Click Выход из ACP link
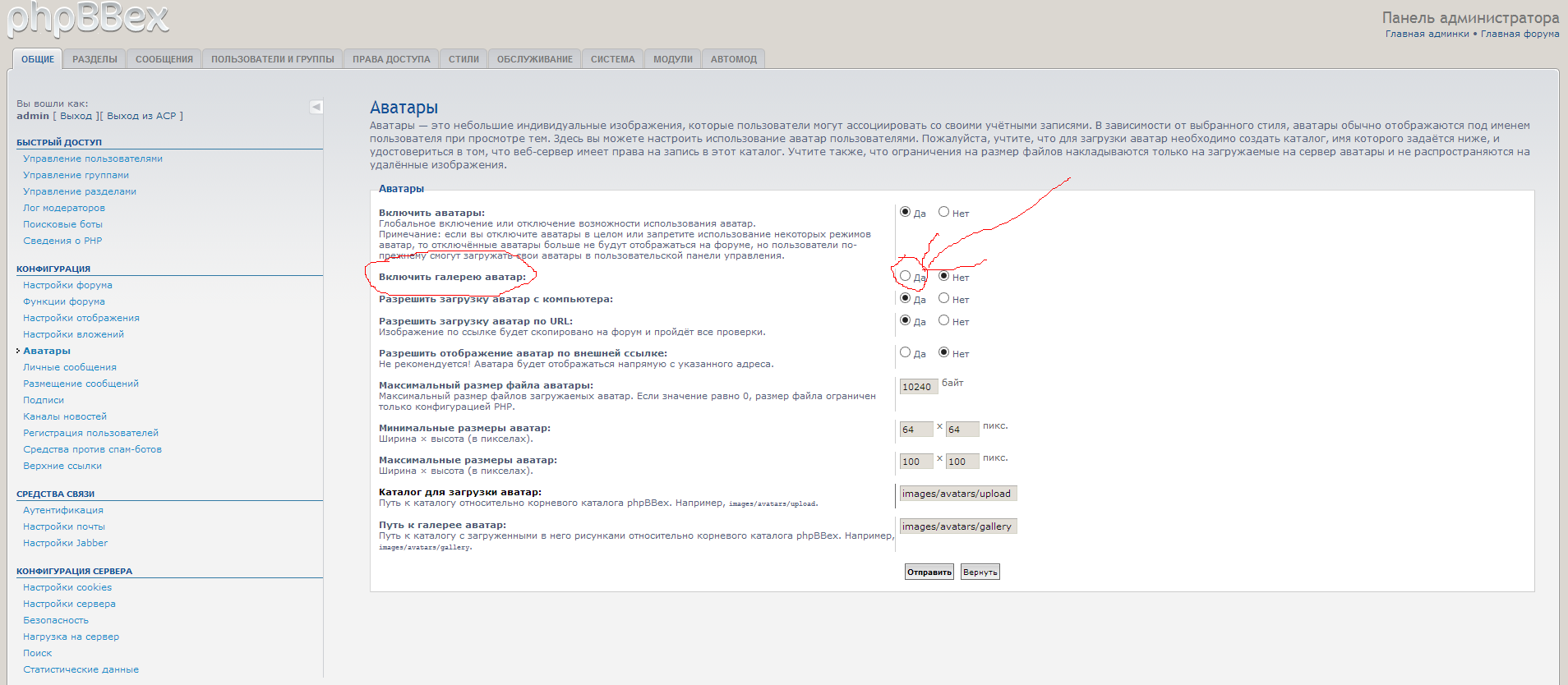 click(141, 116)
